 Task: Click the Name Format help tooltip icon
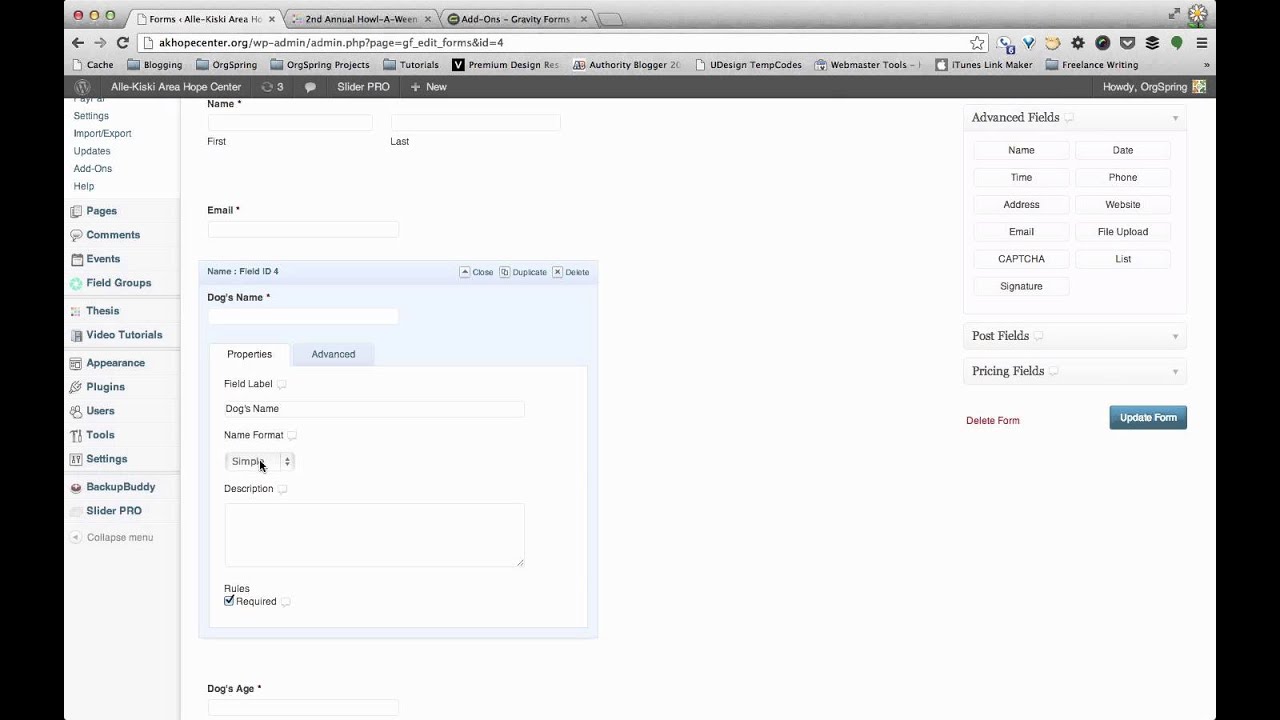pos(292,435)
